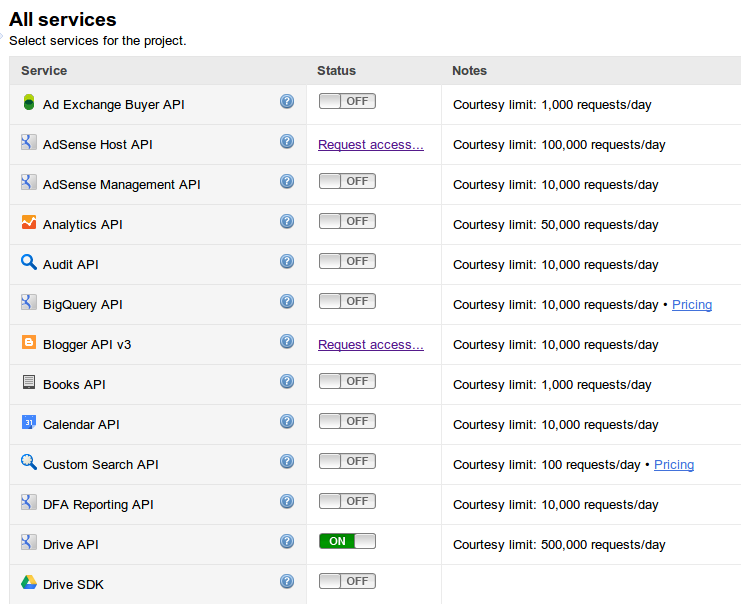The height and width of the screenshot is (604, 741).
Task: Click the DFA Reporting API service icon
Action: click(x=28, y=502)
